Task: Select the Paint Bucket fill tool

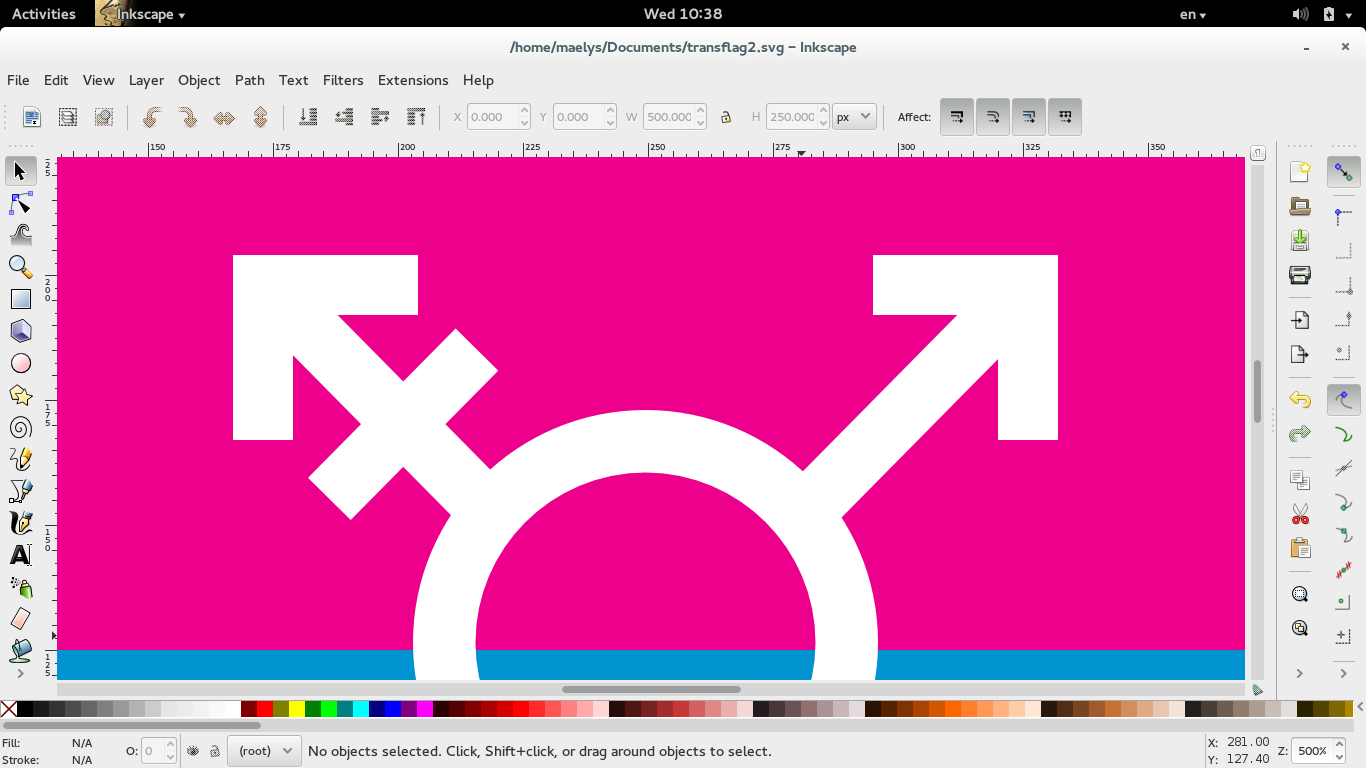Action: 20,651
